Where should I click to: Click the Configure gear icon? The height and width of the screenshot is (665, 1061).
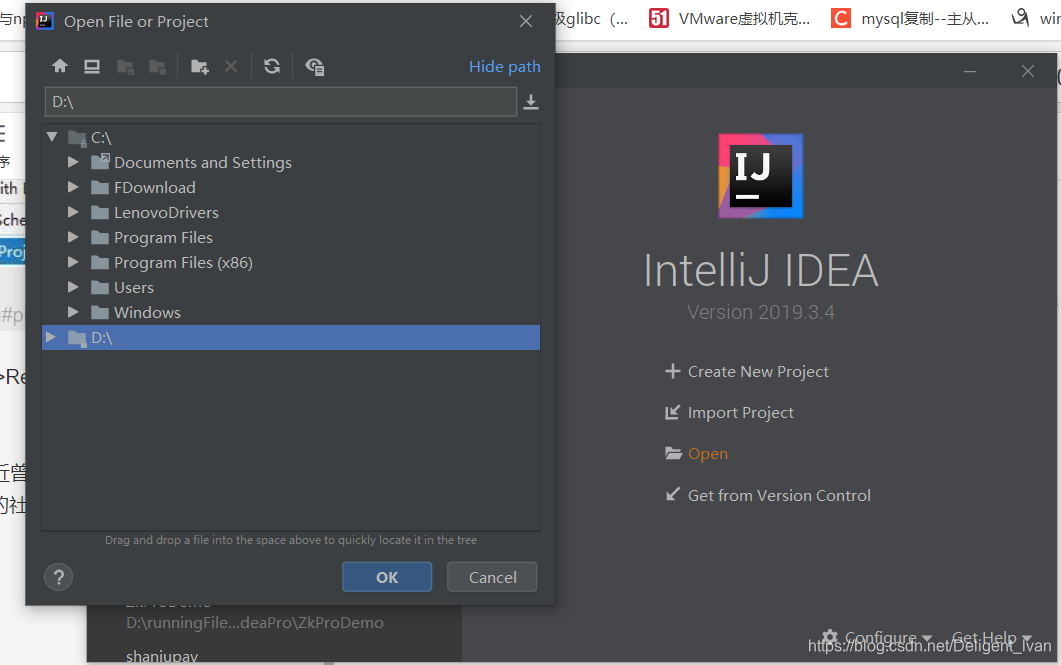pyautogui.click(x=830, y=637)
